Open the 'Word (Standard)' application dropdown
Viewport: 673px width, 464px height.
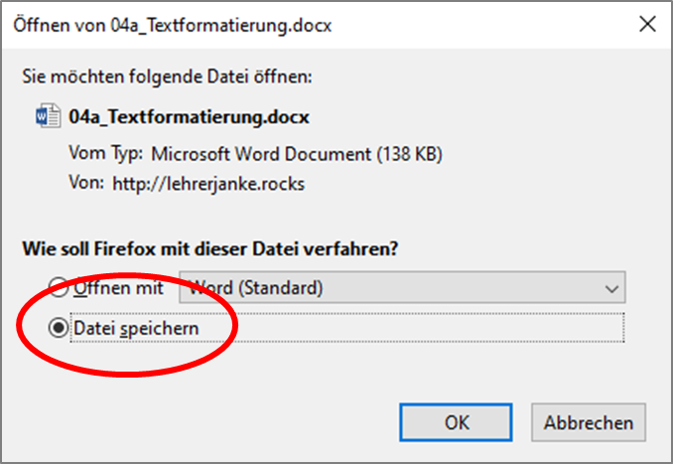(x=402, y=288)
